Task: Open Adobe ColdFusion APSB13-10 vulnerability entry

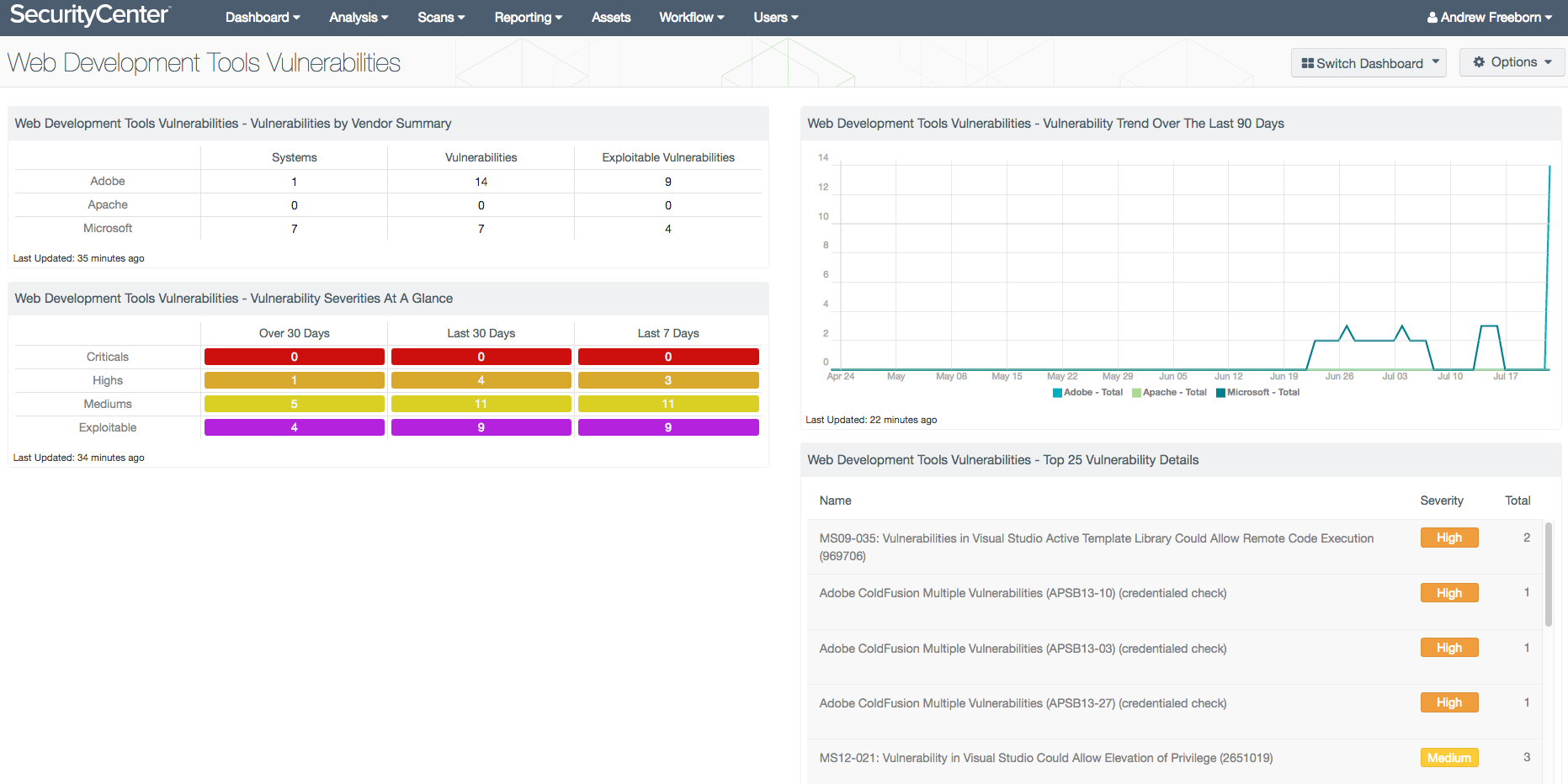Action: pos(1023,593)
